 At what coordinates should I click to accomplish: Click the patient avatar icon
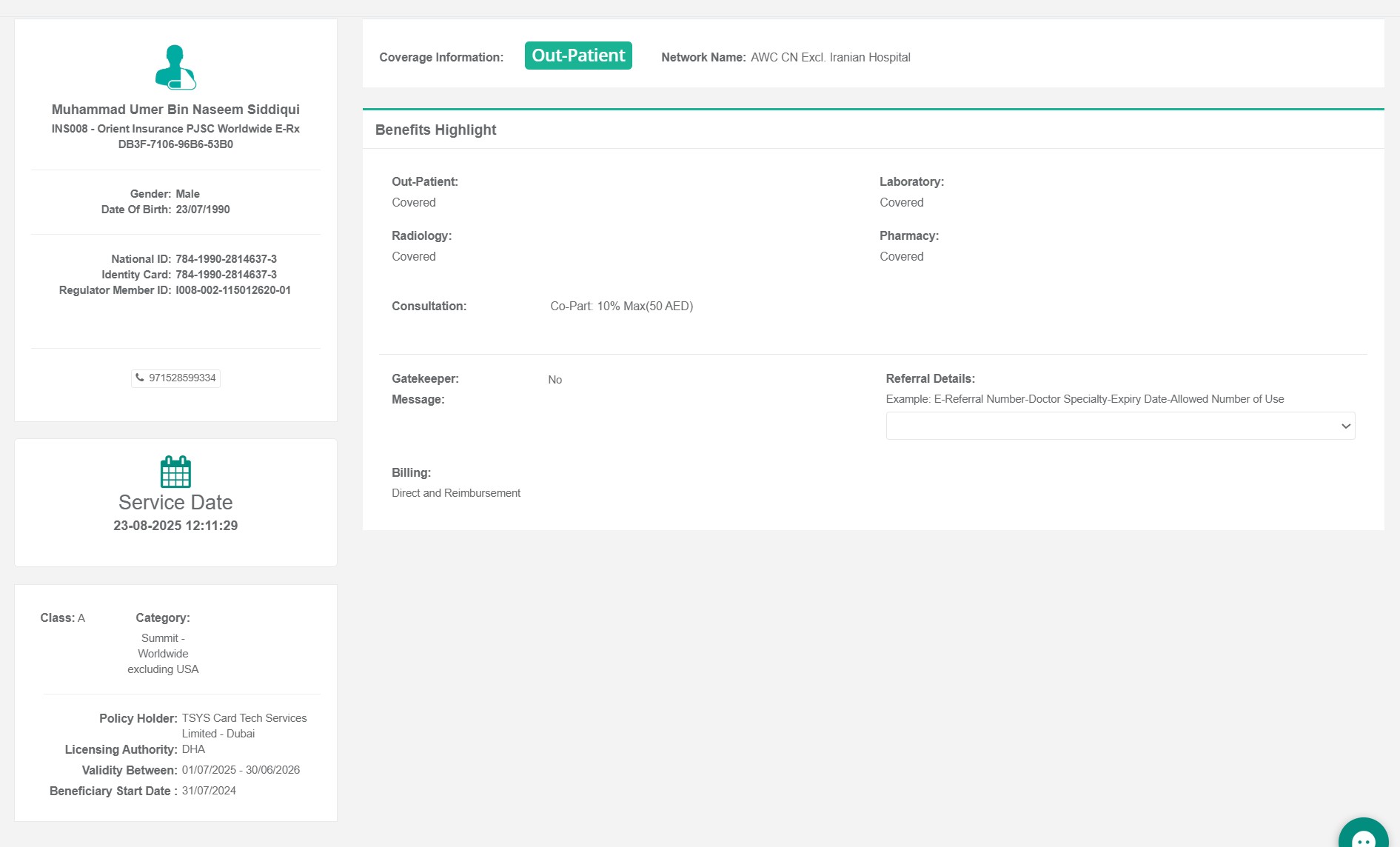click(x=175, y=67)
